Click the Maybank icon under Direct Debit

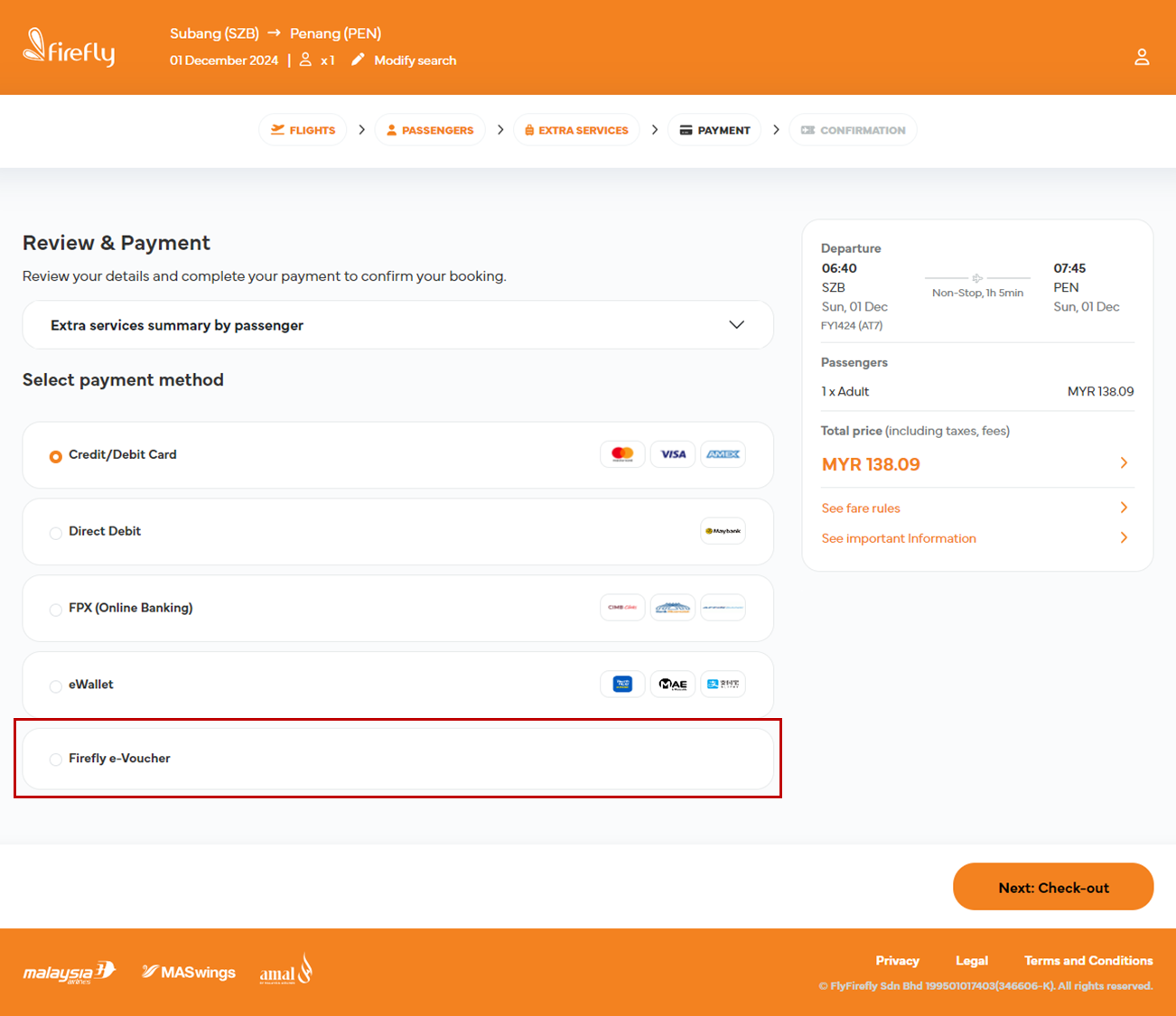(723, 531)
